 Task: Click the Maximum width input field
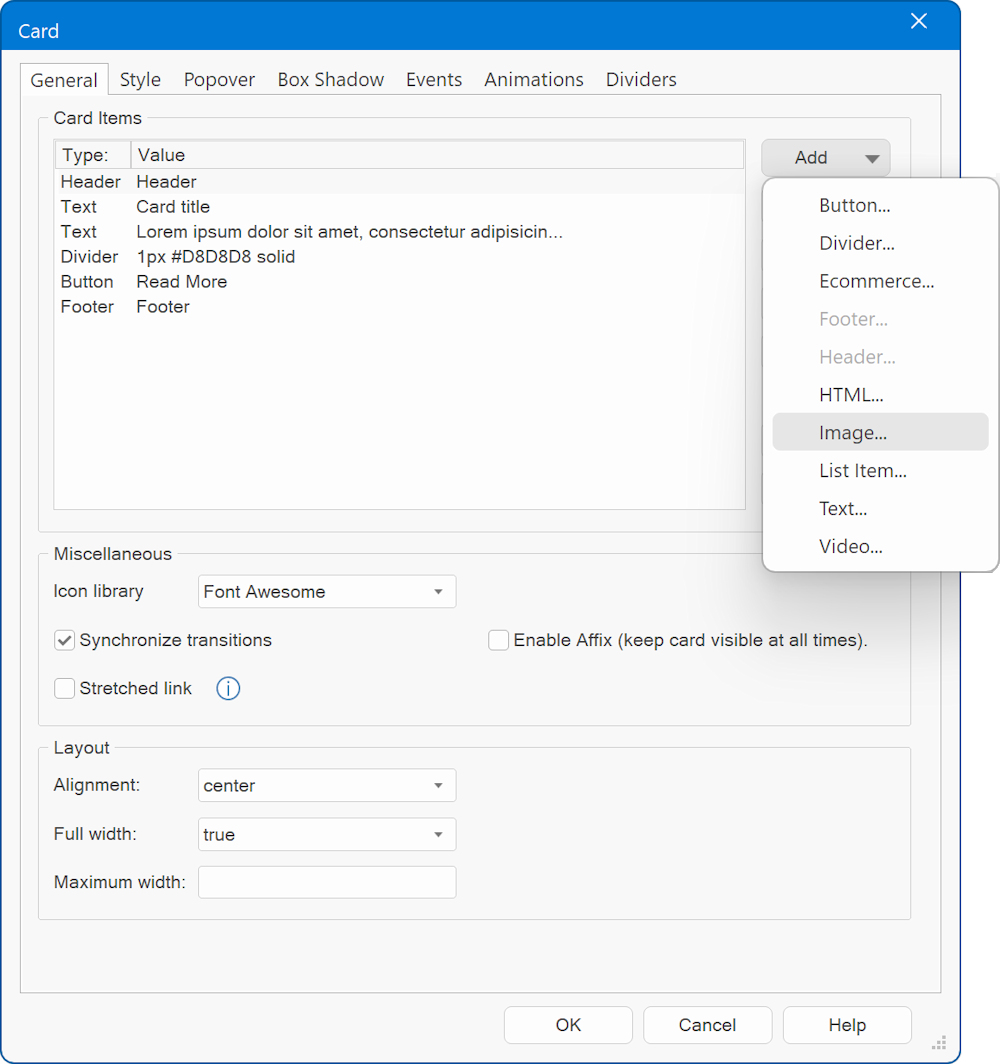(327, 883)
